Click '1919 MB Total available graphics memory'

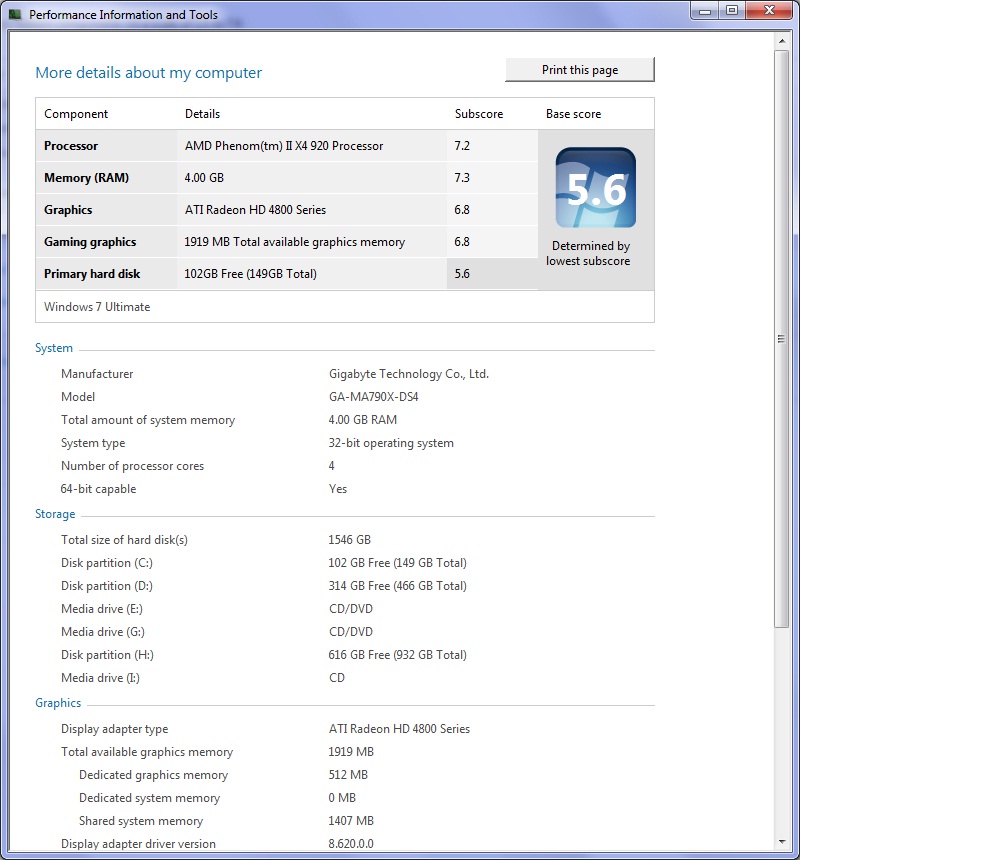(x=294, y=242)
